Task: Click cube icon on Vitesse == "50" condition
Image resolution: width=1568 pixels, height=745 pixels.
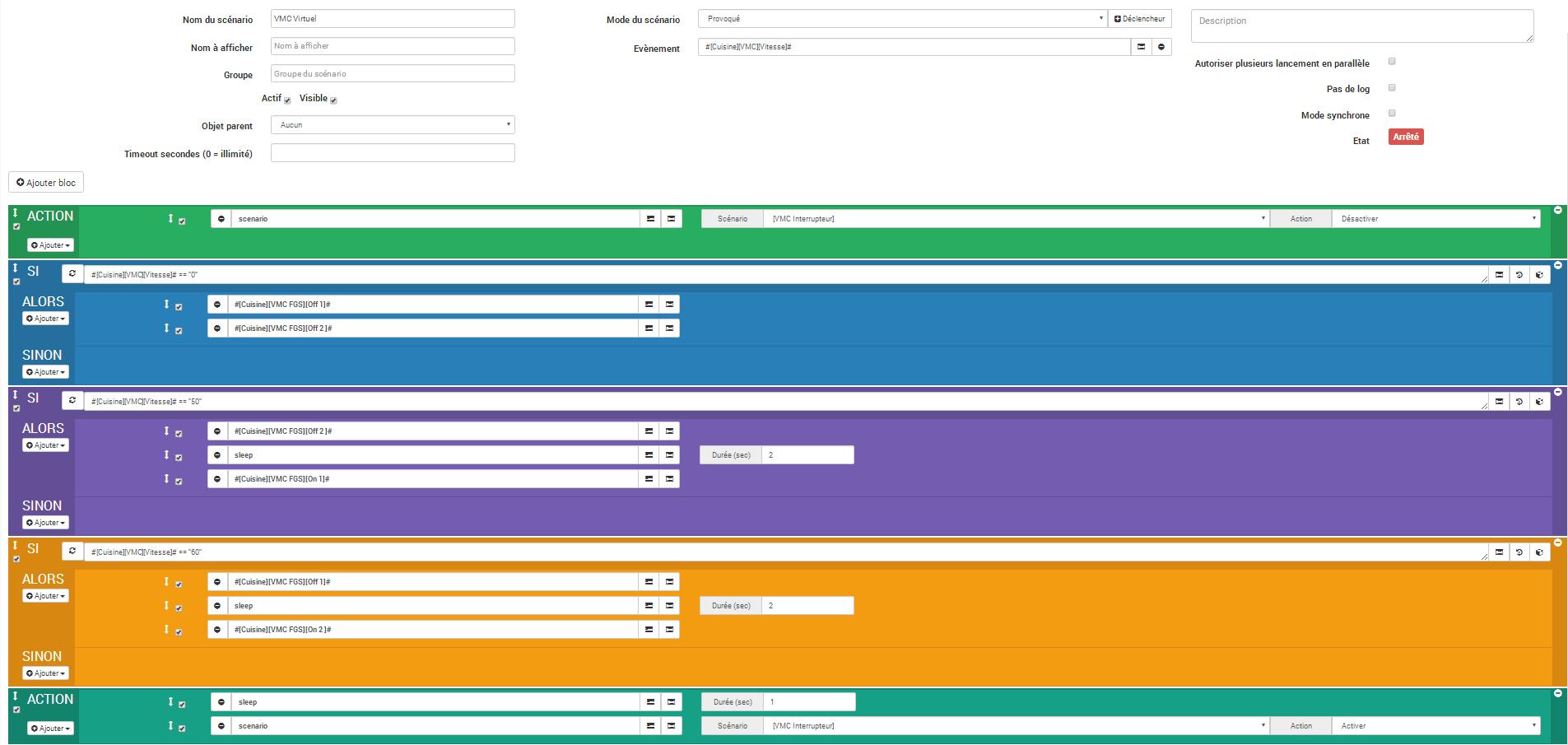Action: (1540, 402)
